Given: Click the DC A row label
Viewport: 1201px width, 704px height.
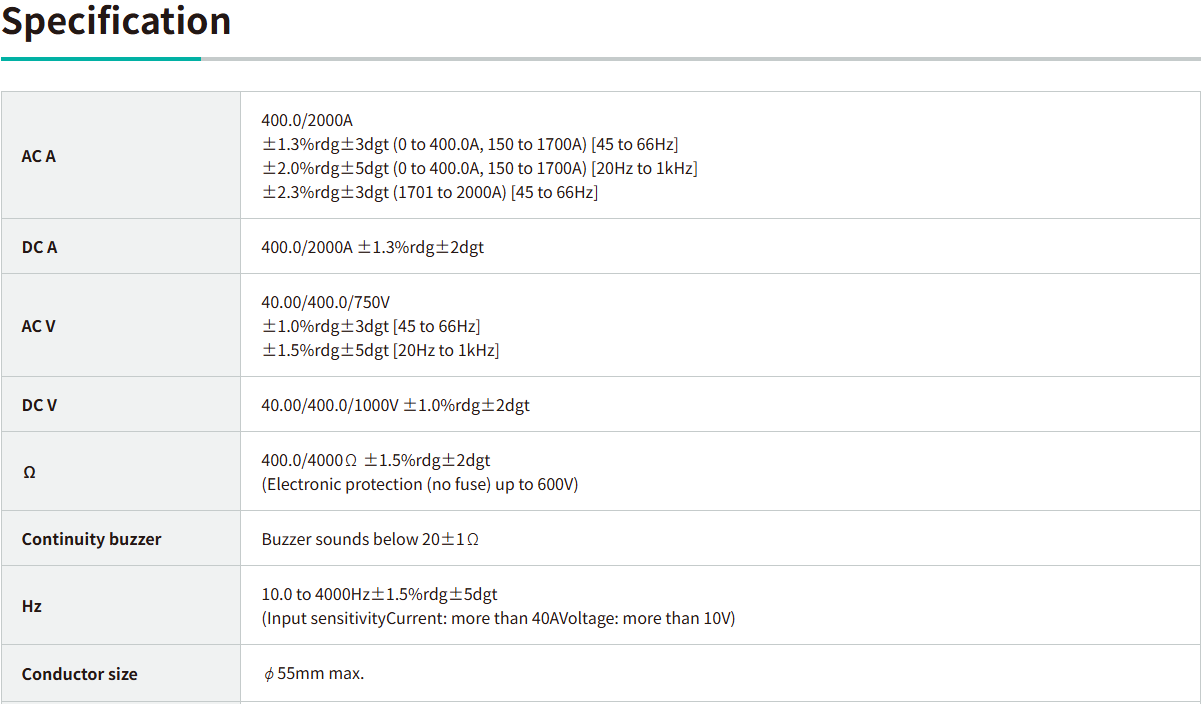Looking at the screenshot, I should pyautogui.click(x=40, y=247).
